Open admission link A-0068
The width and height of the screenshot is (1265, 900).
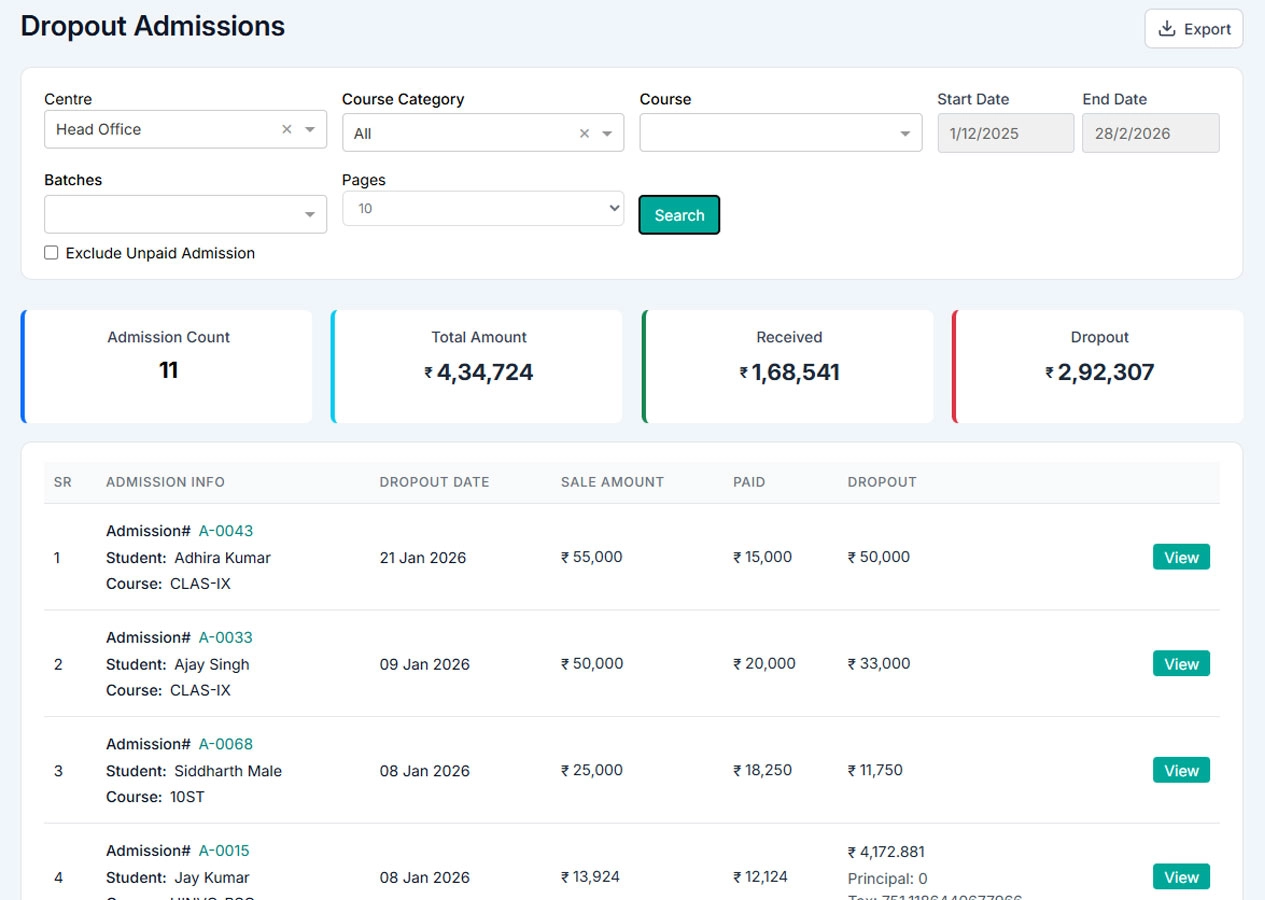tap(225, 744)
